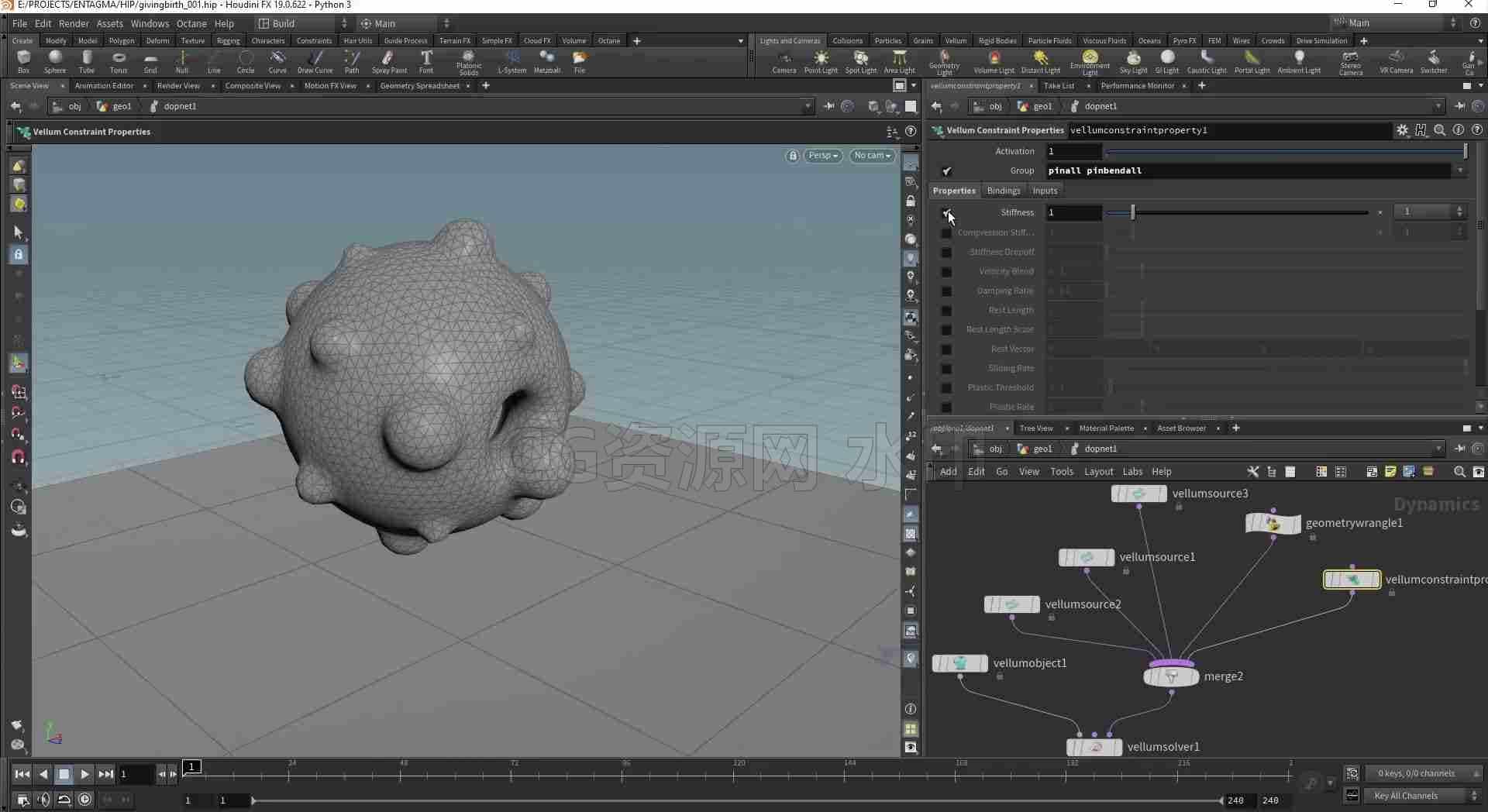Viewport: 1488px width, 812px height.
Task: Open the Windows menu
Action: click(150, 23)
